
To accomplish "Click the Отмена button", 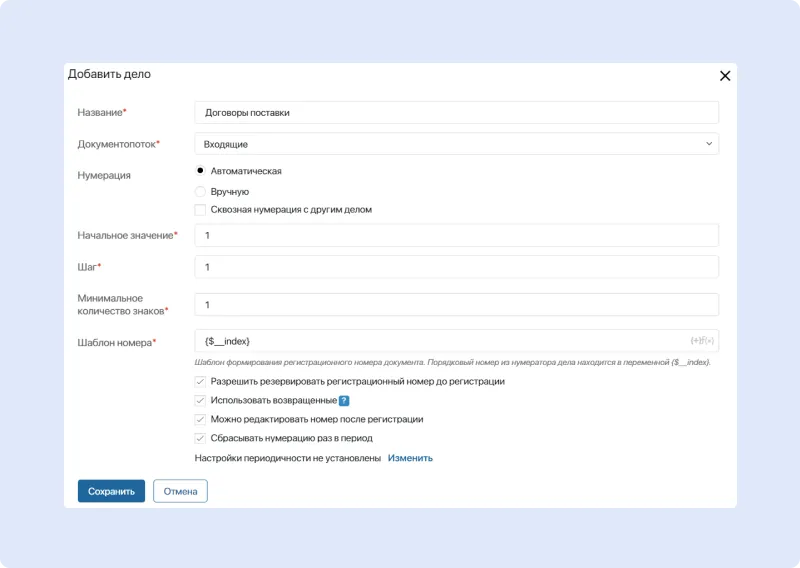I will point(180,491).
